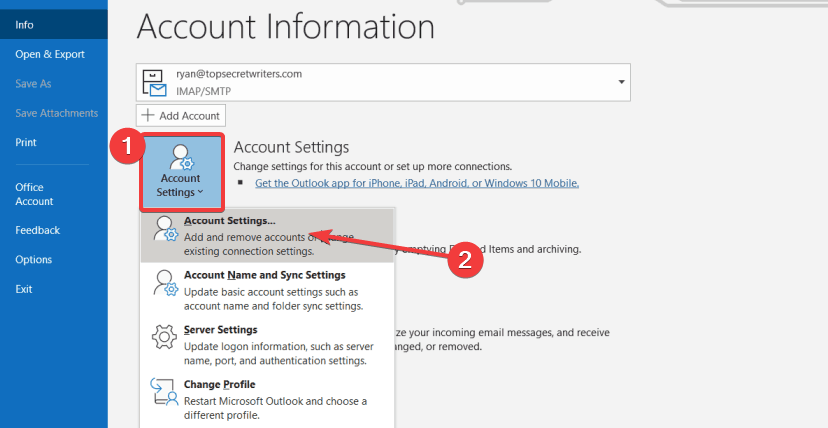Exit Outlook from the sidebar

tap(24, 289)
